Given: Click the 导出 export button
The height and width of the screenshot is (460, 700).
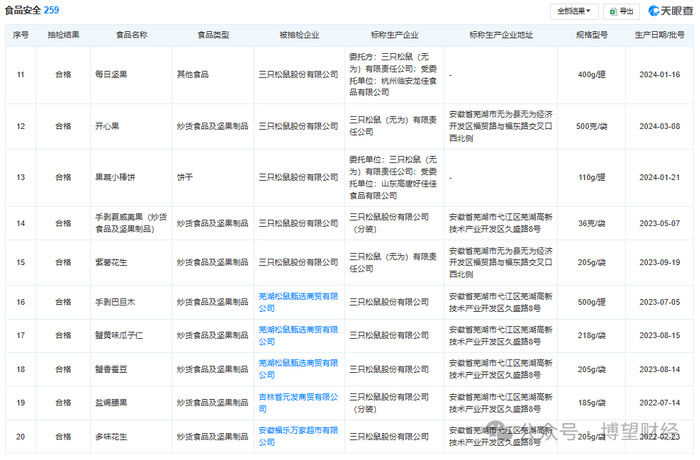Looking at the screenshot, I should pyautogui.click(x=621, y=11).
